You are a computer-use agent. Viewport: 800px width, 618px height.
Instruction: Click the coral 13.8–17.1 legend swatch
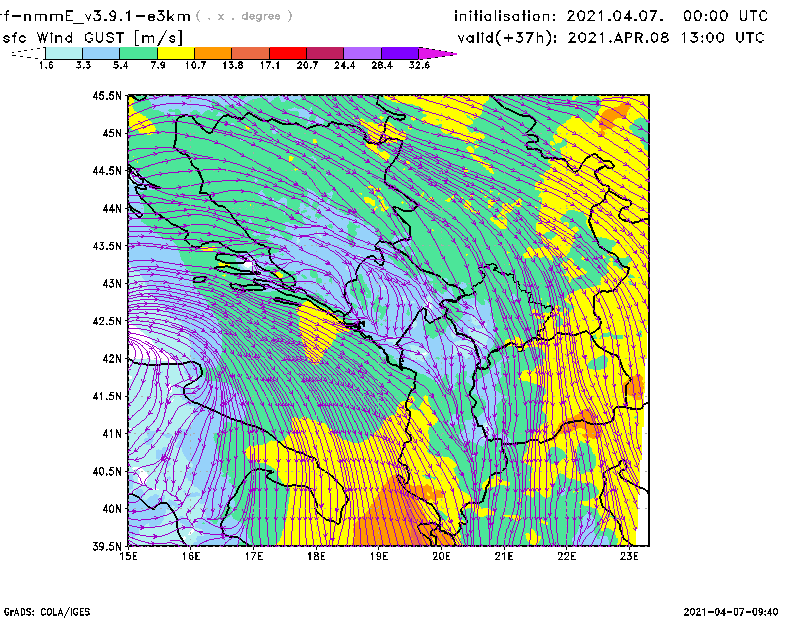click(x=251, y=53)
